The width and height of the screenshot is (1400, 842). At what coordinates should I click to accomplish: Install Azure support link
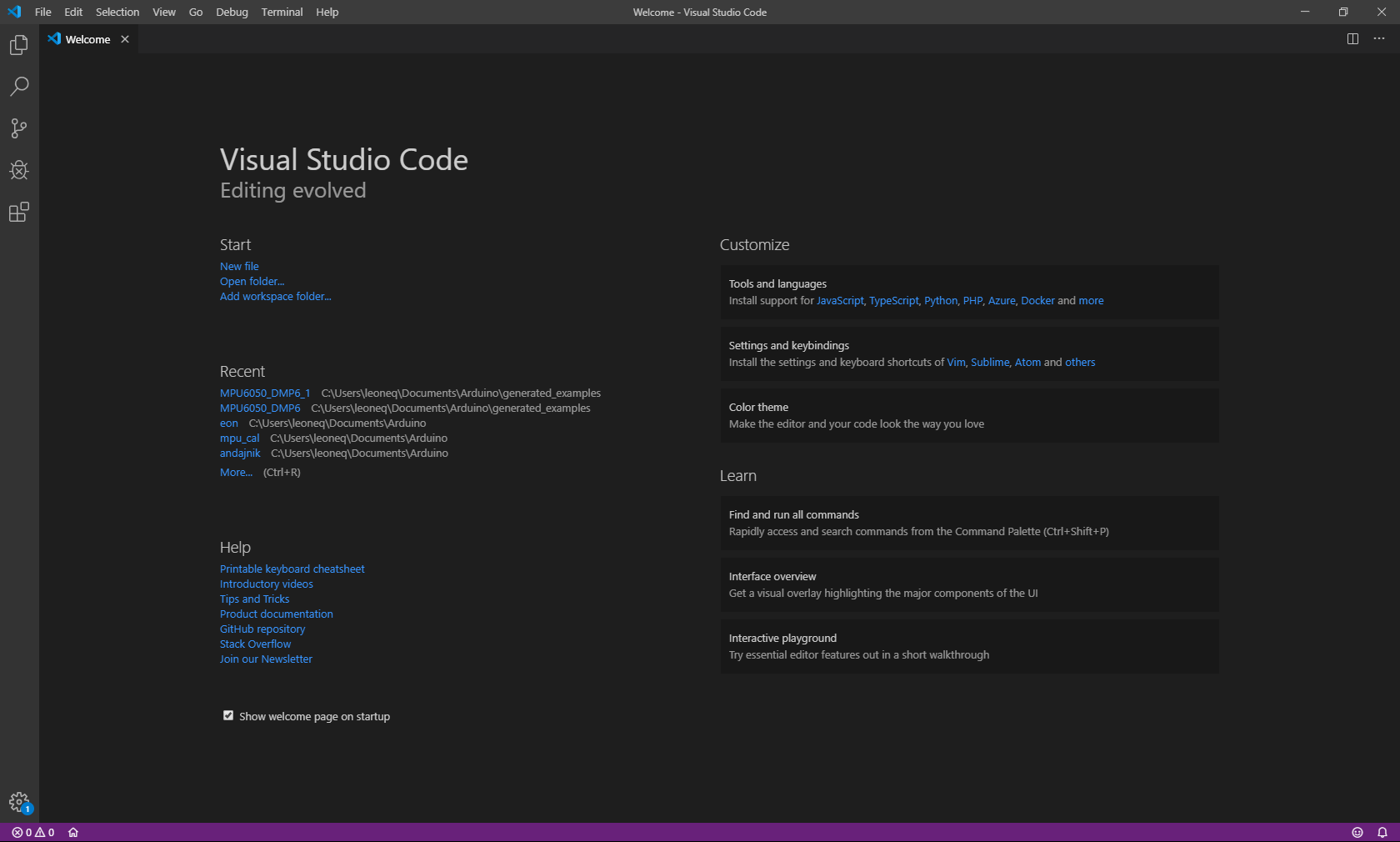tap(1002, 300)
